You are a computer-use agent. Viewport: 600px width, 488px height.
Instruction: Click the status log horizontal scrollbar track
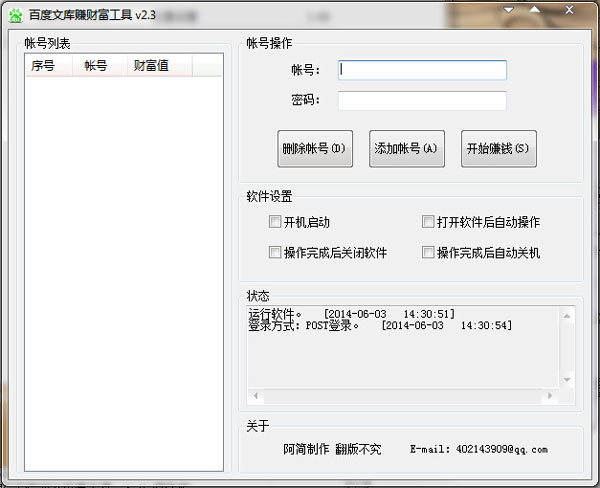400,396
